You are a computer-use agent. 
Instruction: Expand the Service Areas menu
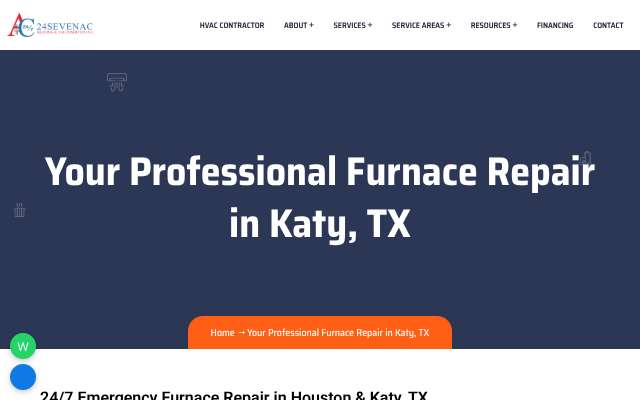421,25
